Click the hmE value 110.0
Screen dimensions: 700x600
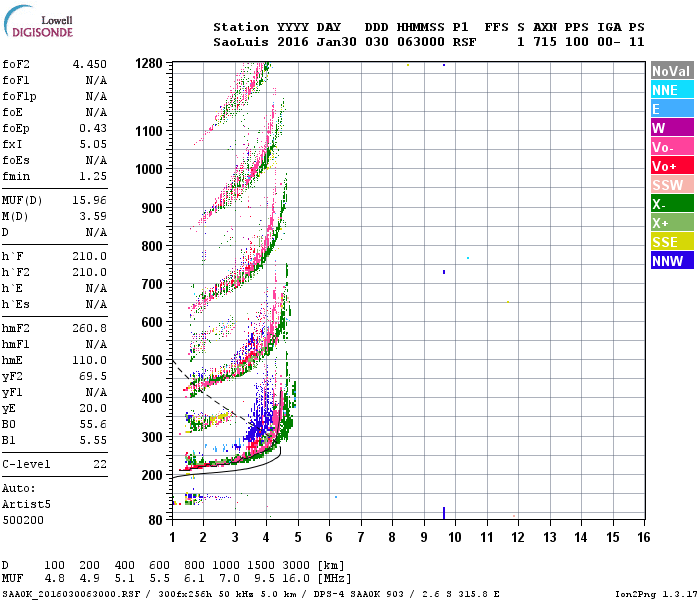[90, 360]
